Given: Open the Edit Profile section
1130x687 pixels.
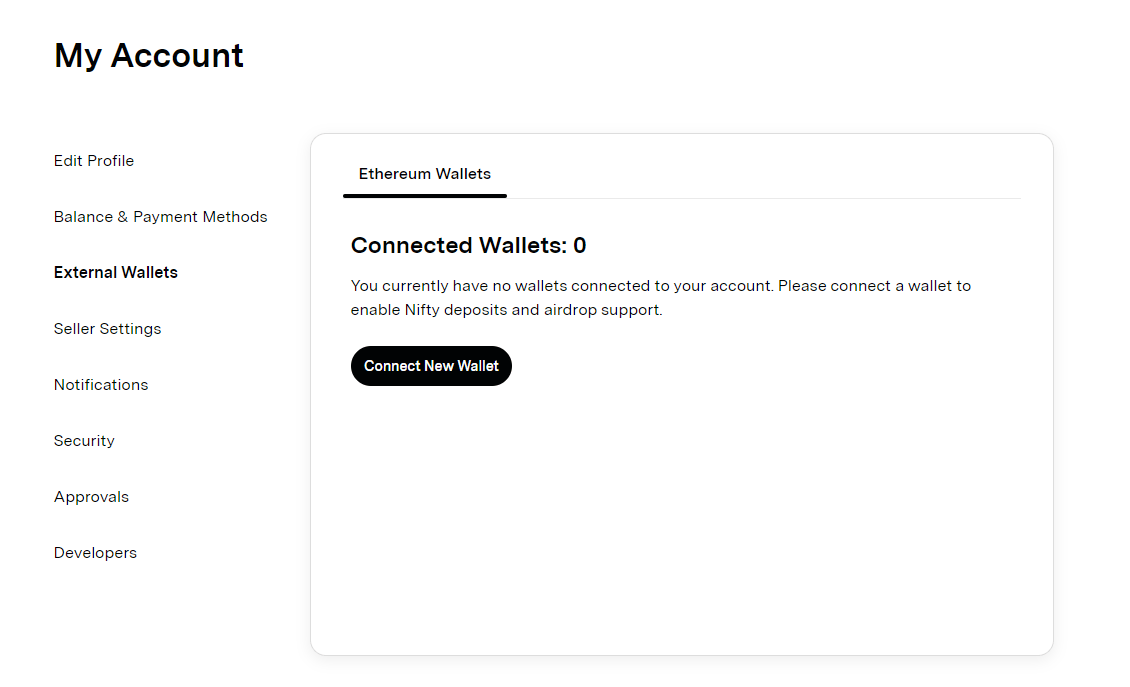Looking at the screenshot, I should coord(94,161).
